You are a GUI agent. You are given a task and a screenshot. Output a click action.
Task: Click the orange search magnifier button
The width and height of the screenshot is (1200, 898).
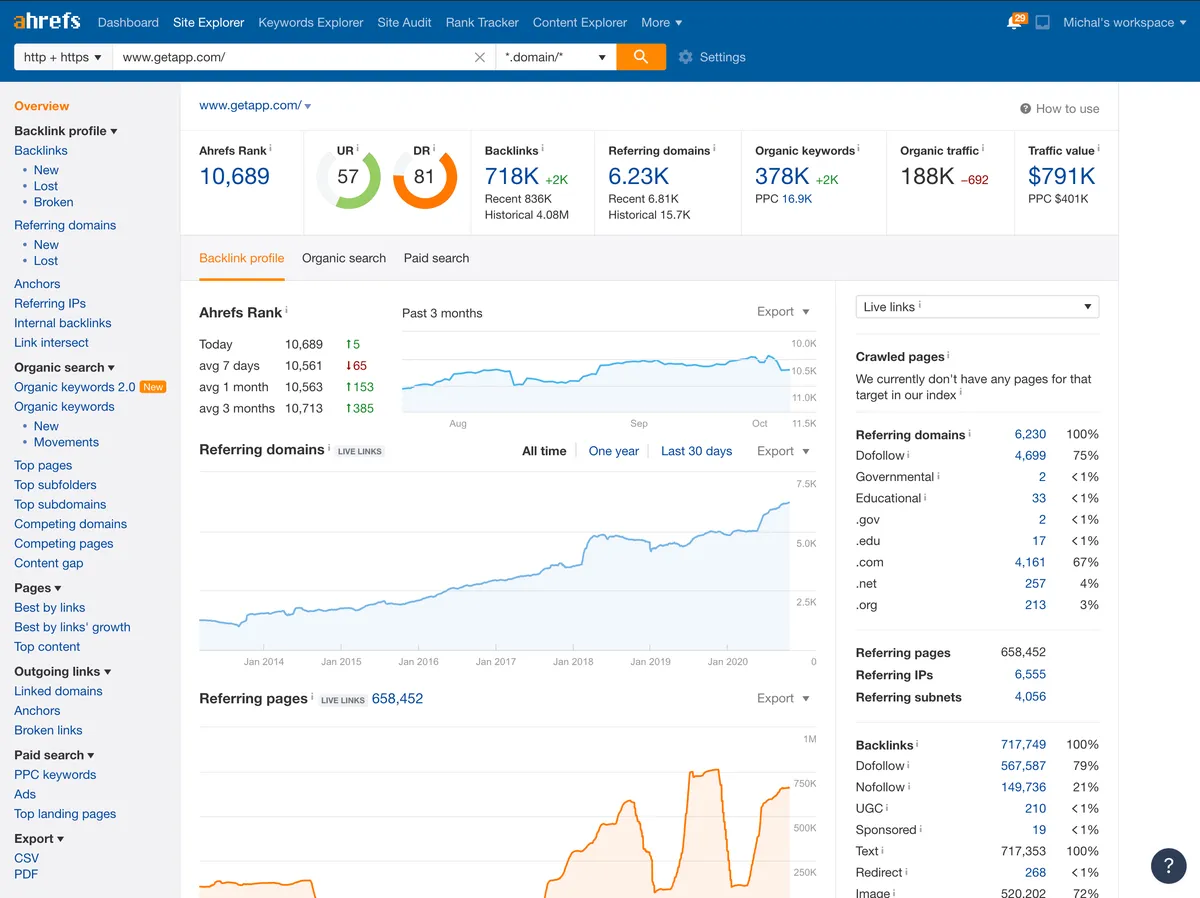tap(641, 57)
